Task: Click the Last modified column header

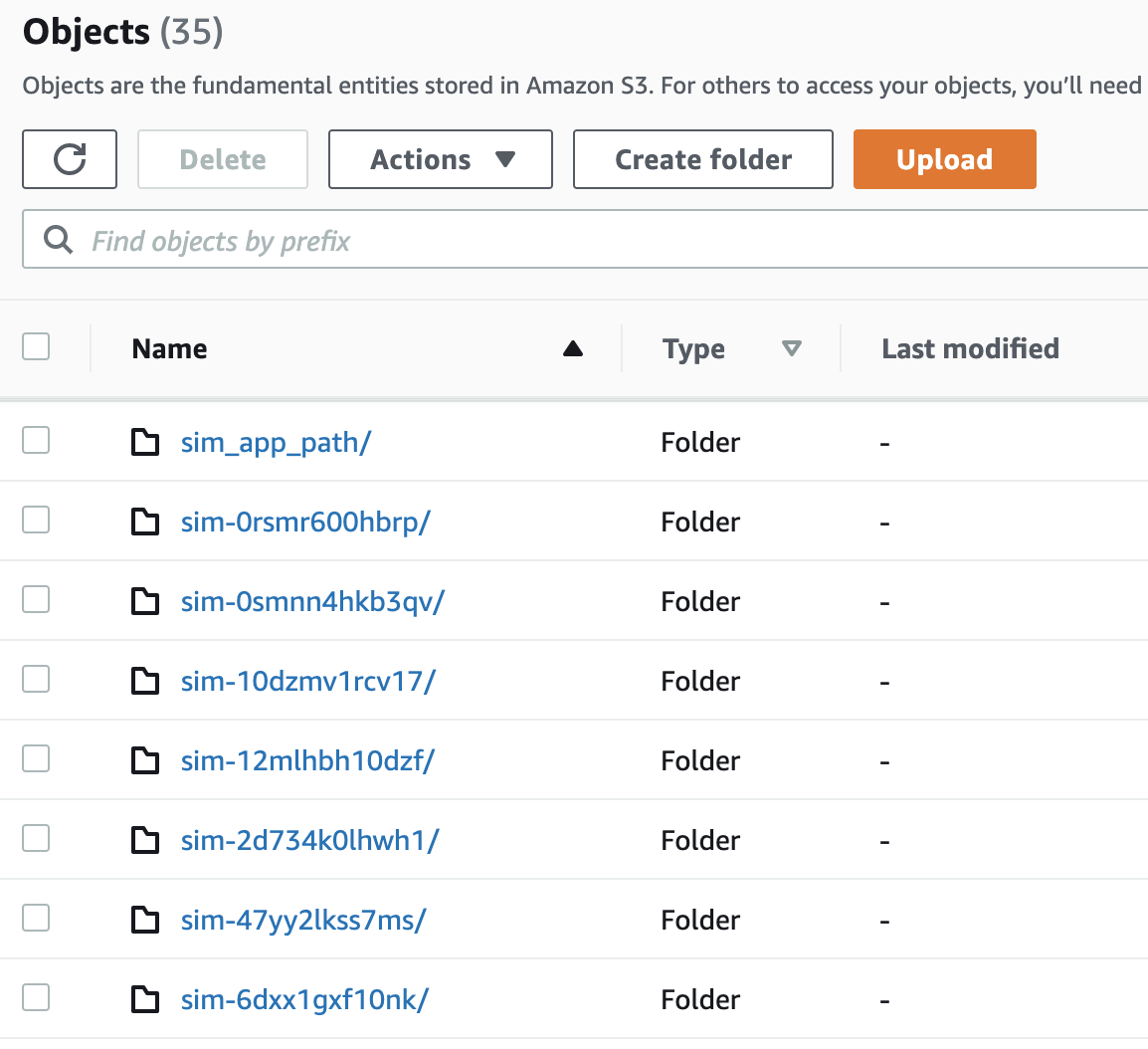Action: 970,348
